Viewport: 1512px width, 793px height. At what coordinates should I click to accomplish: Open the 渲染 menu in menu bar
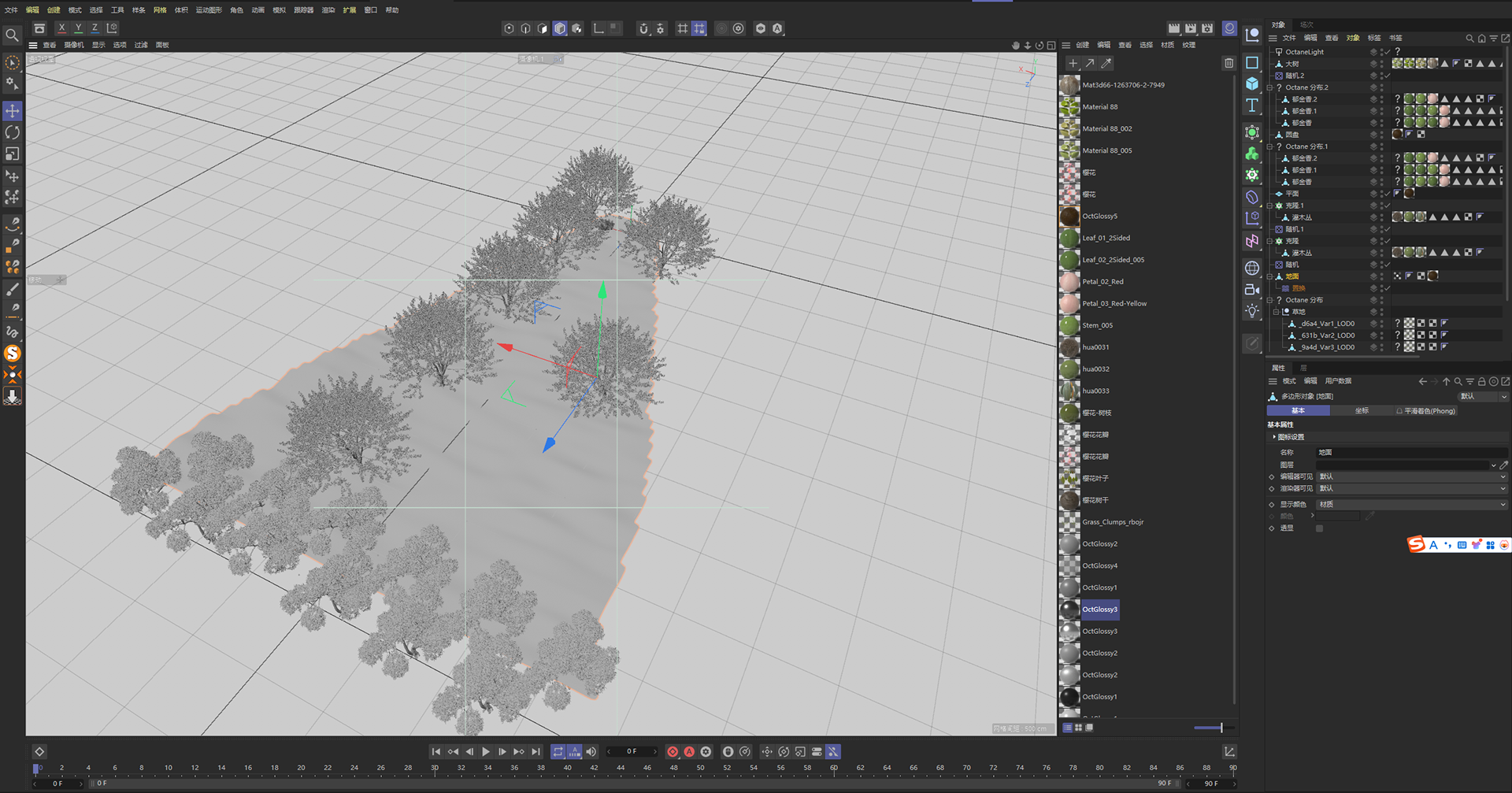[x=328, y=10]
